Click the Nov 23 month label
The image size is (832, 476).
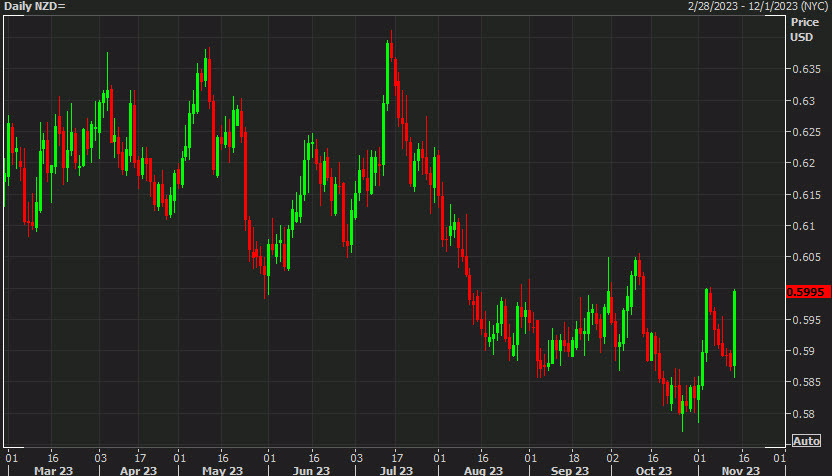tap(740, 471)
